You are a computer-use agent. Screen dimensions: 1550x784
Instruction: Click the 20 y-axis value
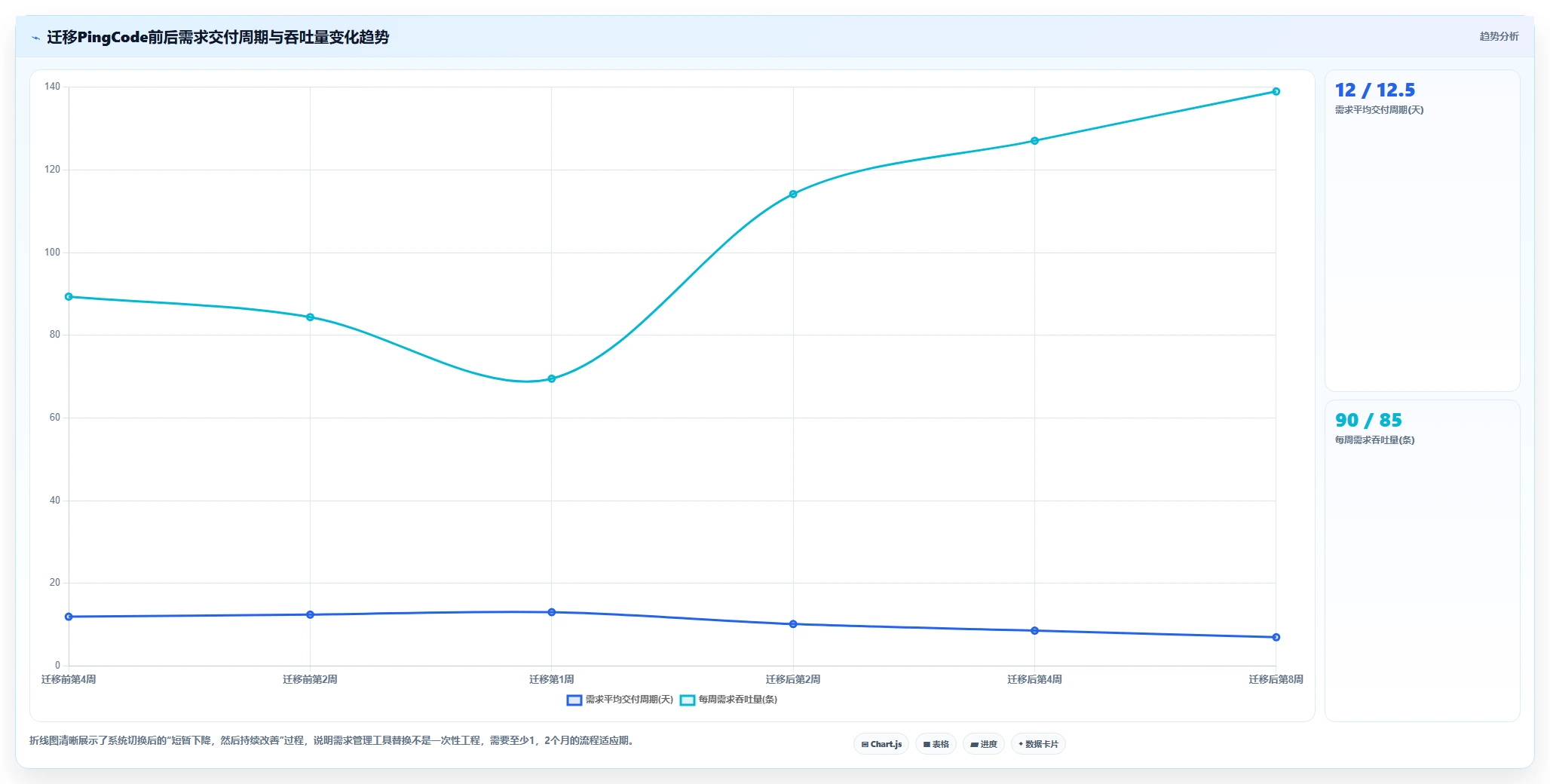54,583
